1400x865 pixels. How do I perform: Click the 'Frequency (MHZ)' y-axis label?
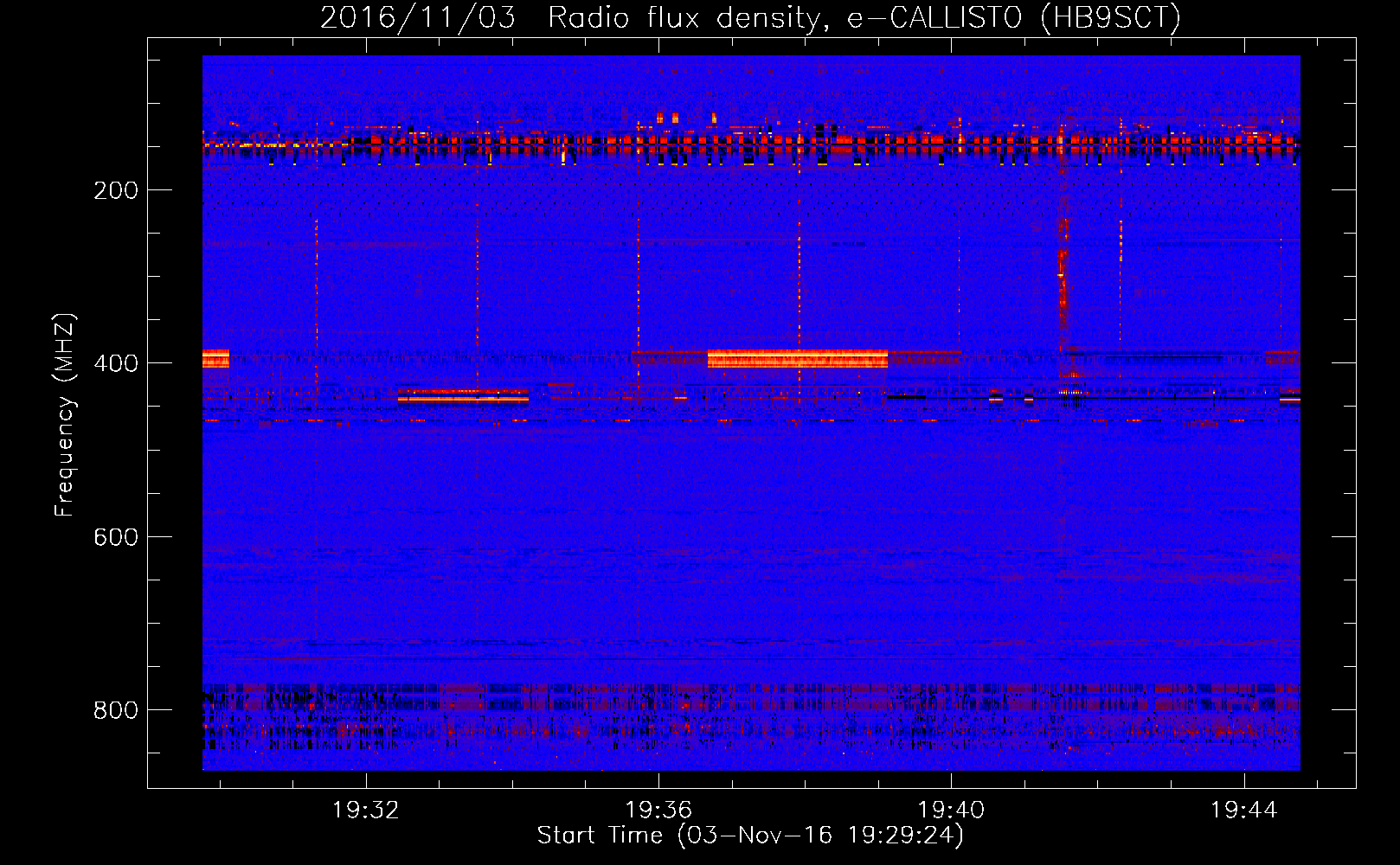tap(65, 415)
